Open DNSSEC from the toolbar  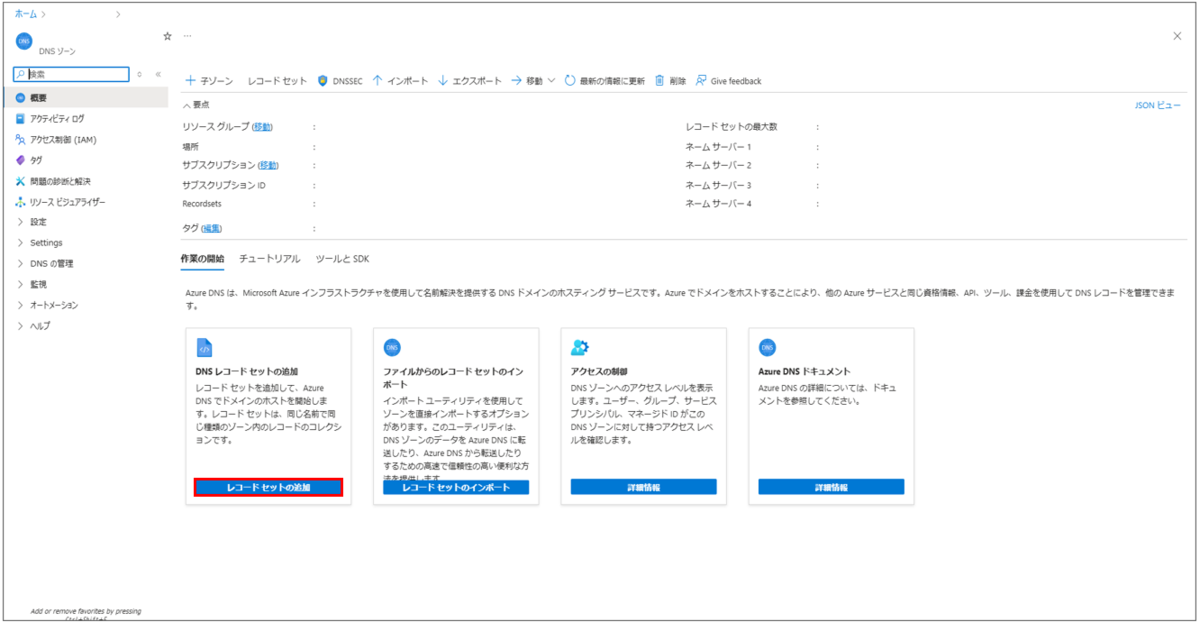coord(340,81)
